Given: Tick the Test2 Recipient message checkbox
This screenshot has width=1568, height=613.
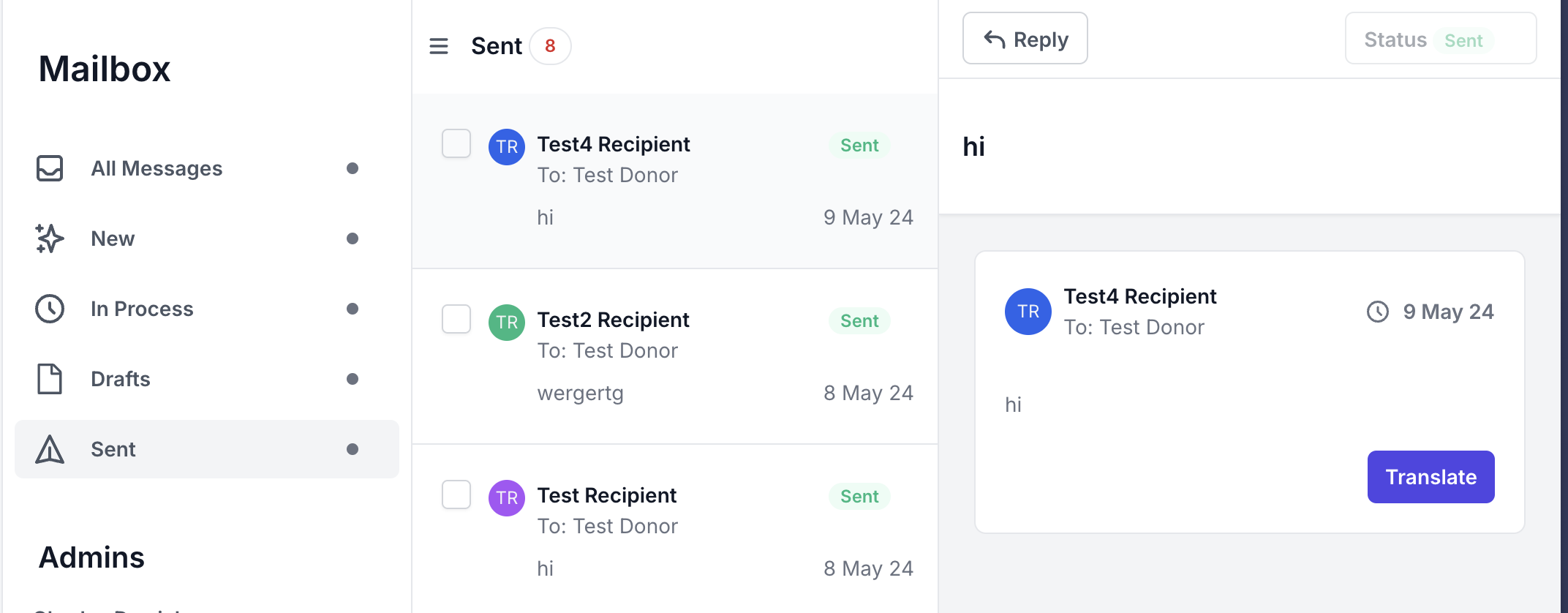Looking at the screenshot, I should coord(456,319).
